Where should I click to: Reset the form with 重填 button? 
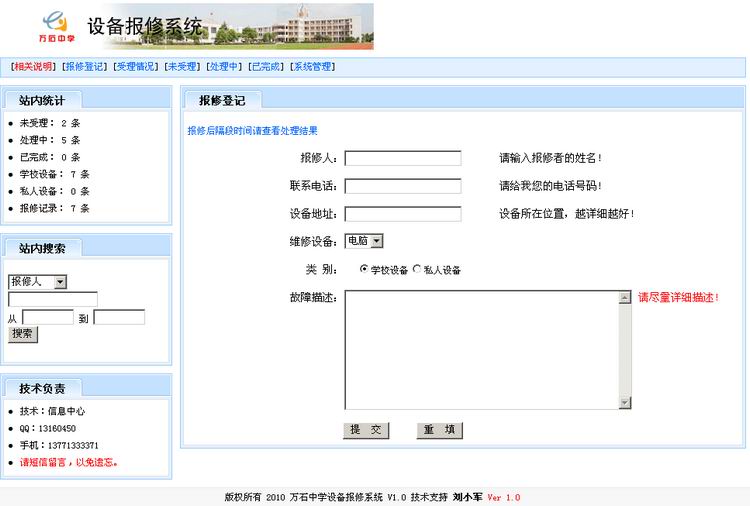point(440,430)
